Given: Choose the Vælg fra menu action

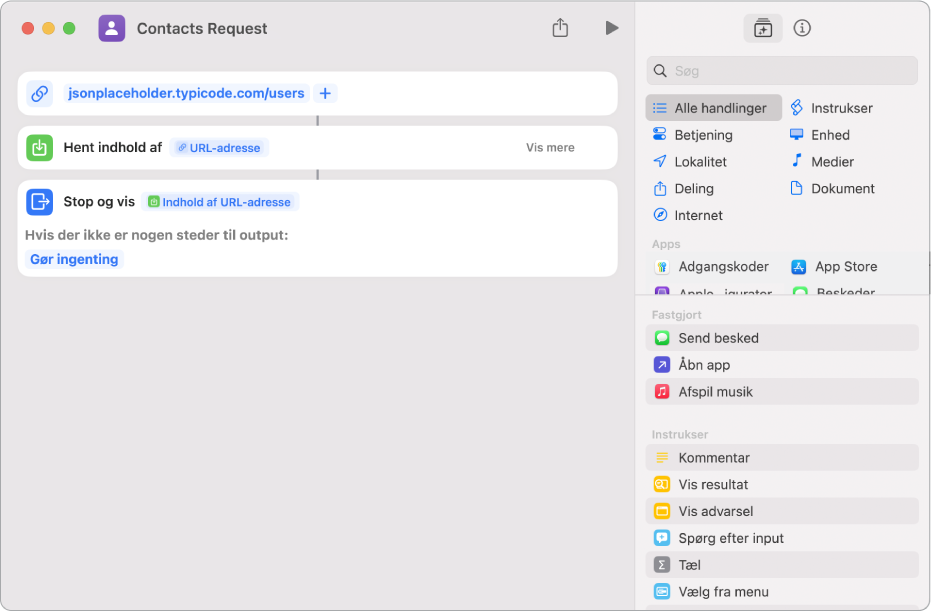Looking at the screenshot, I should pyautogui.click(x=782, y=592).
